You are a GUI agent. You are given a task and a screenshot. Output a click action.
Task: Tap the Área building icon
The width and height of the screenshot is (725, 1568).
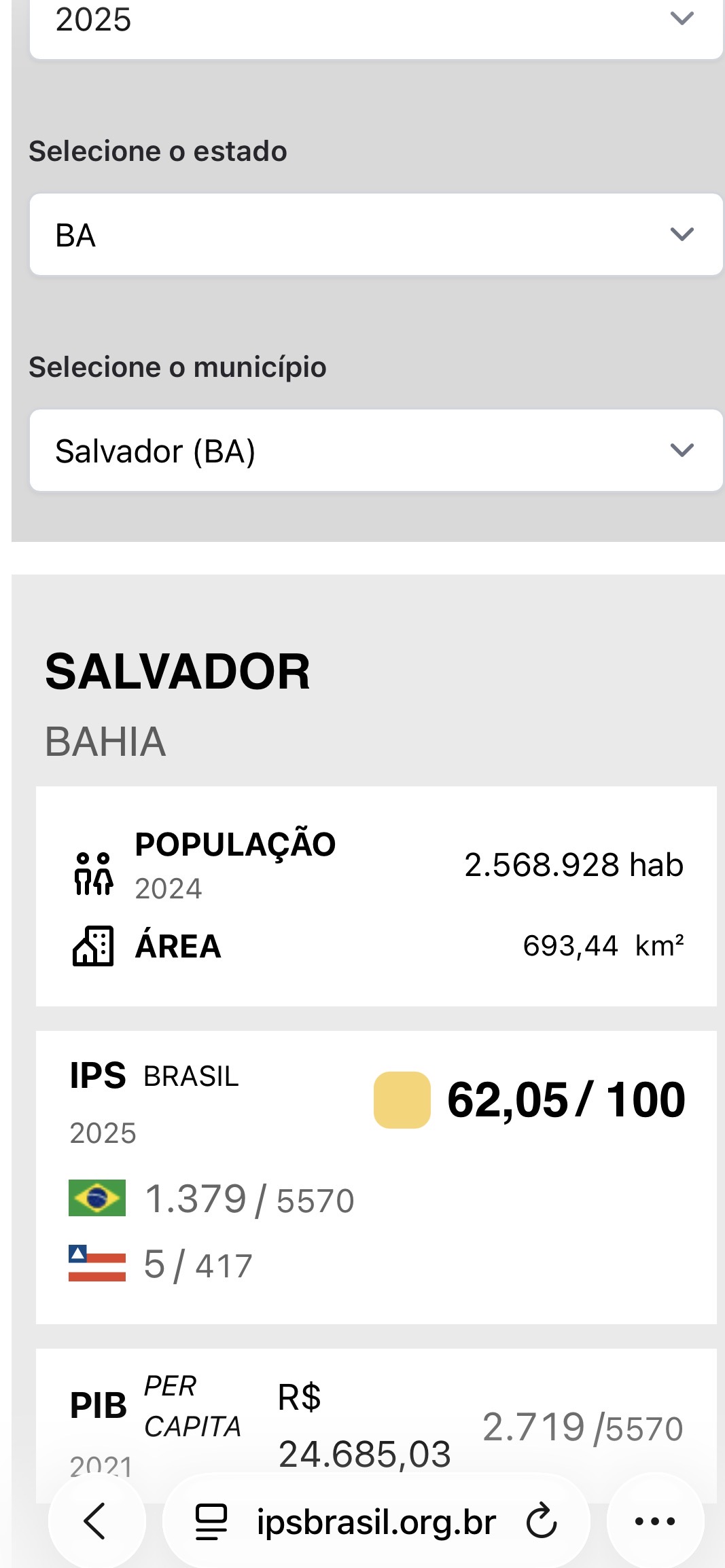(93, 946)
